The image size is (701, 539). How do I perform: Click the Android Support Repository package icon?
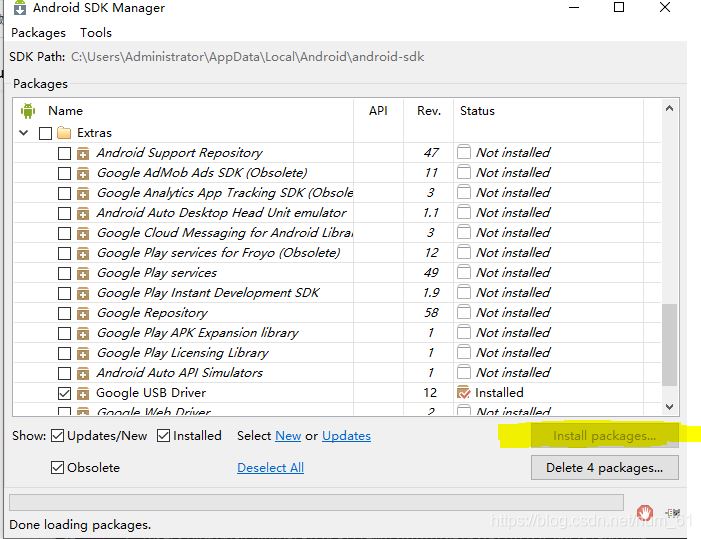tap(83, 153)
